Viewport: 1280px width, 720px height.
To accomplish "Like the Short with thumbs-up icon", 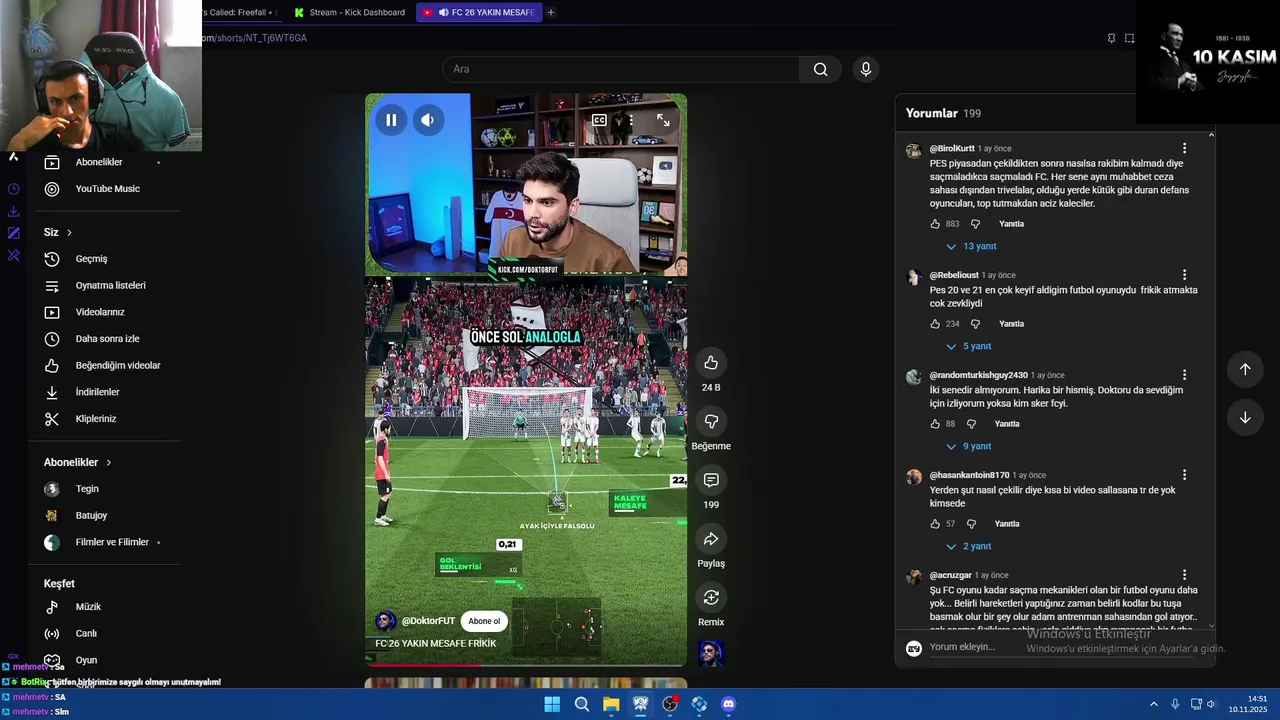I will point(711,362).
